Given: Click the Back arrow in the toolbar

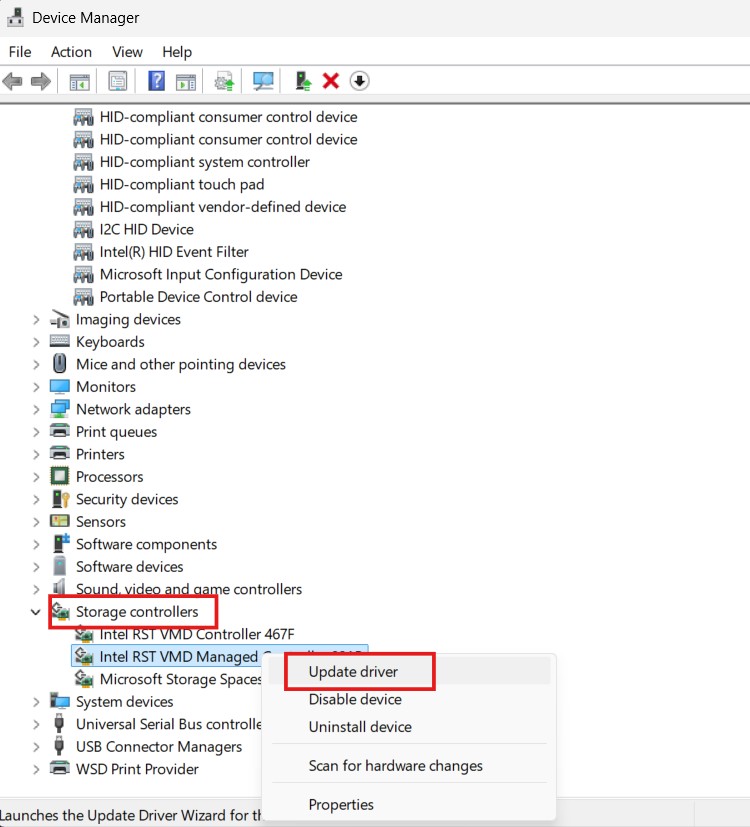Looking at the screenshot, I should point(13,81).
